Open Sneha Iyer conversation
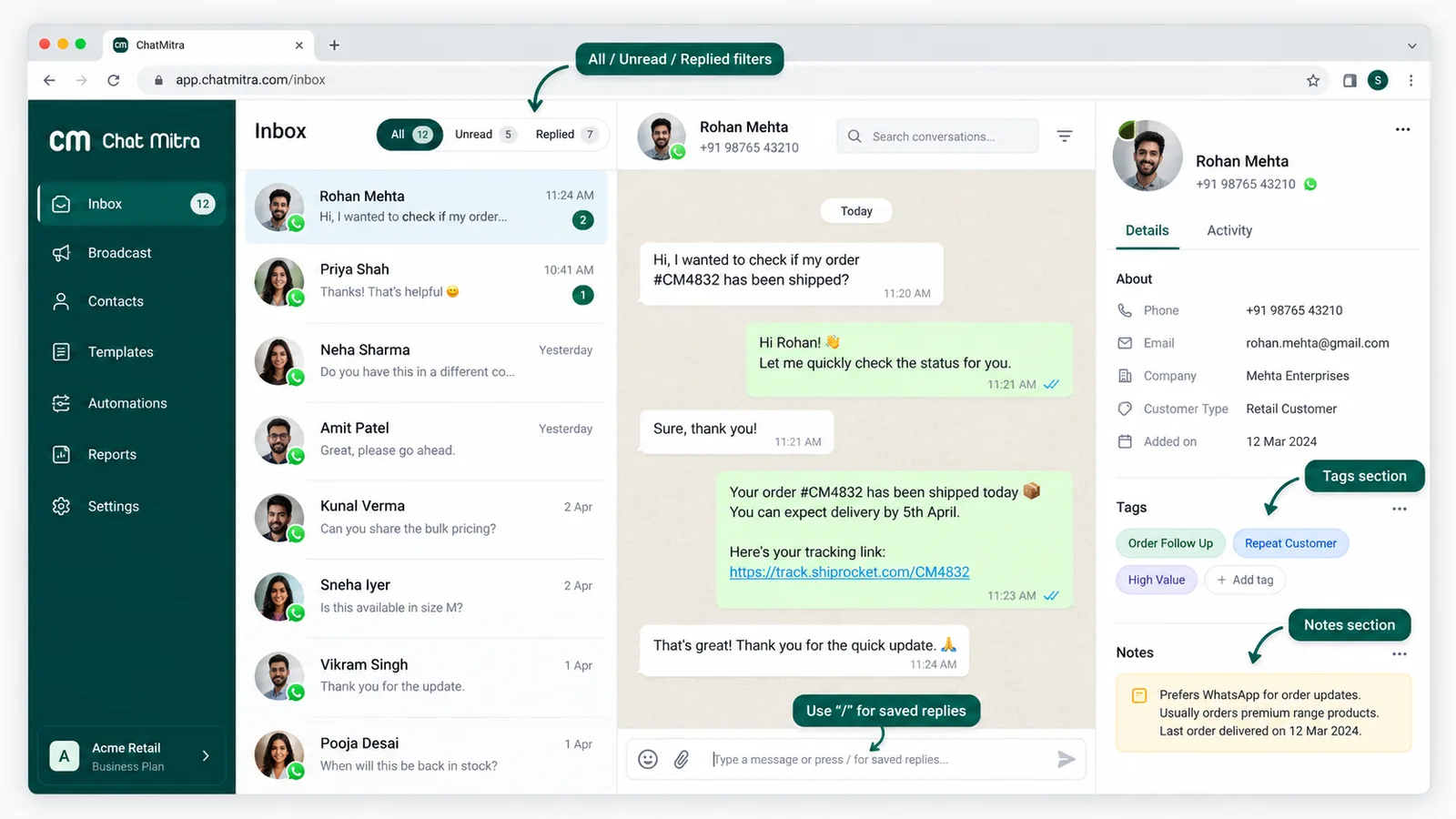 point(425,597)
